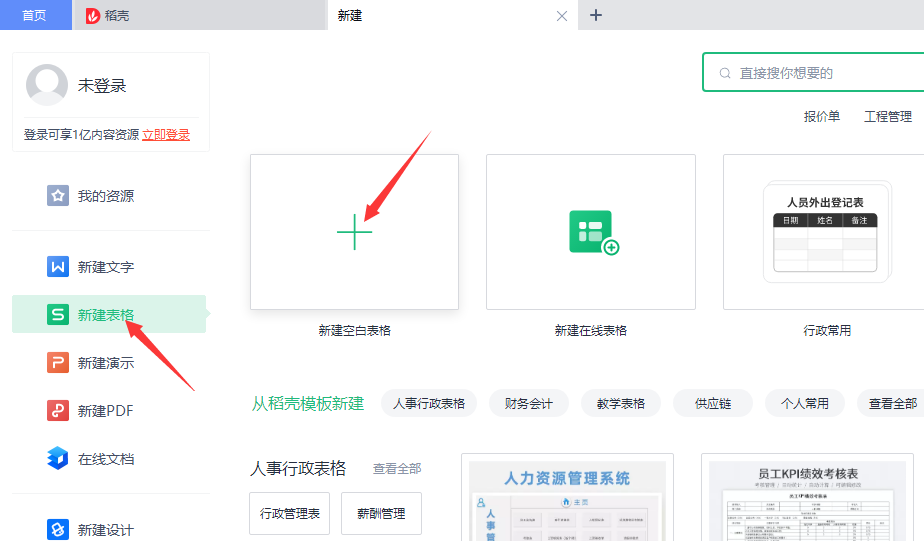
Task: Click the 稻壳 logo icon in tab
Action: click(93, 16)
